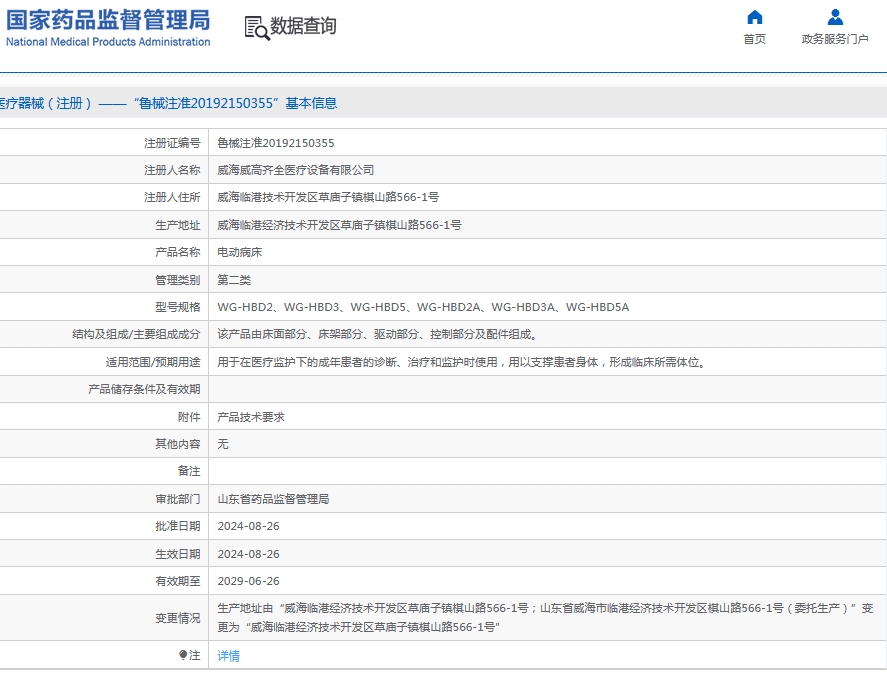Click the 变更情况 change description text
This screenshot has width=887, height=675.
click(x=545, y=618)
